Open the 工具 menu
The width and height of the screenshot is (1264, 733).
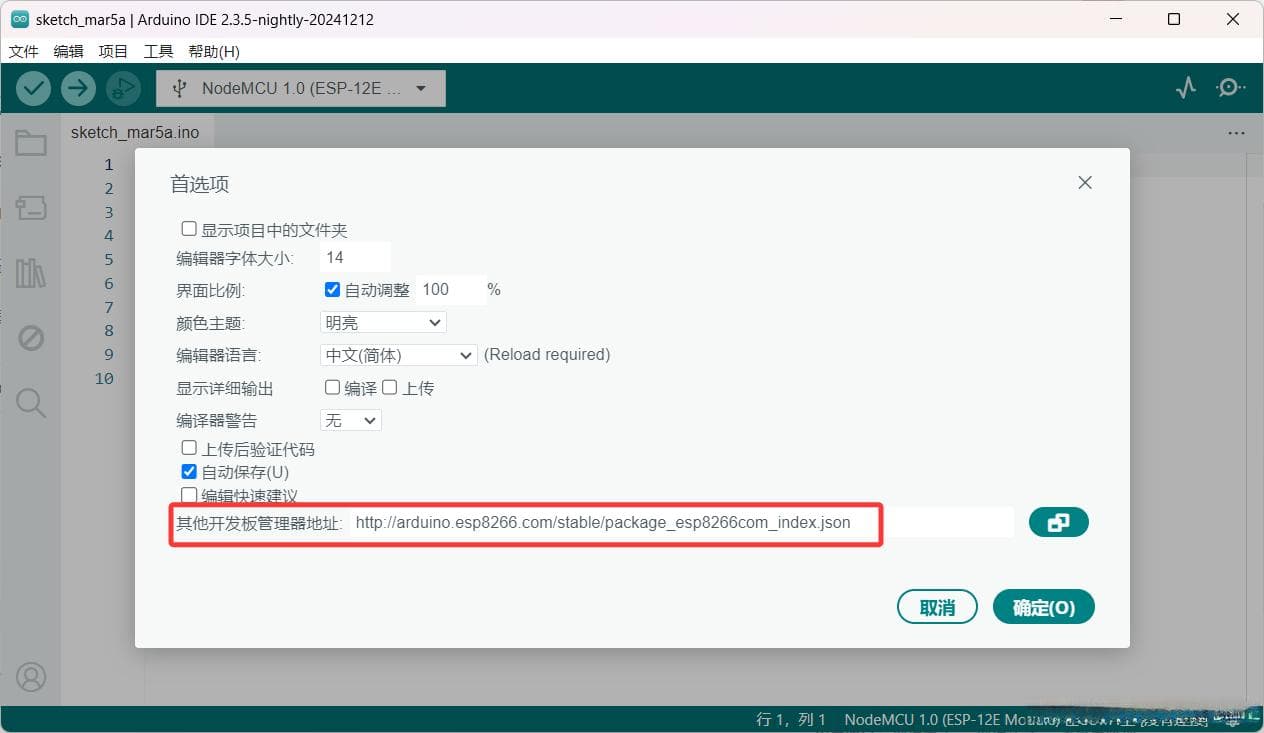coord(158,51)
